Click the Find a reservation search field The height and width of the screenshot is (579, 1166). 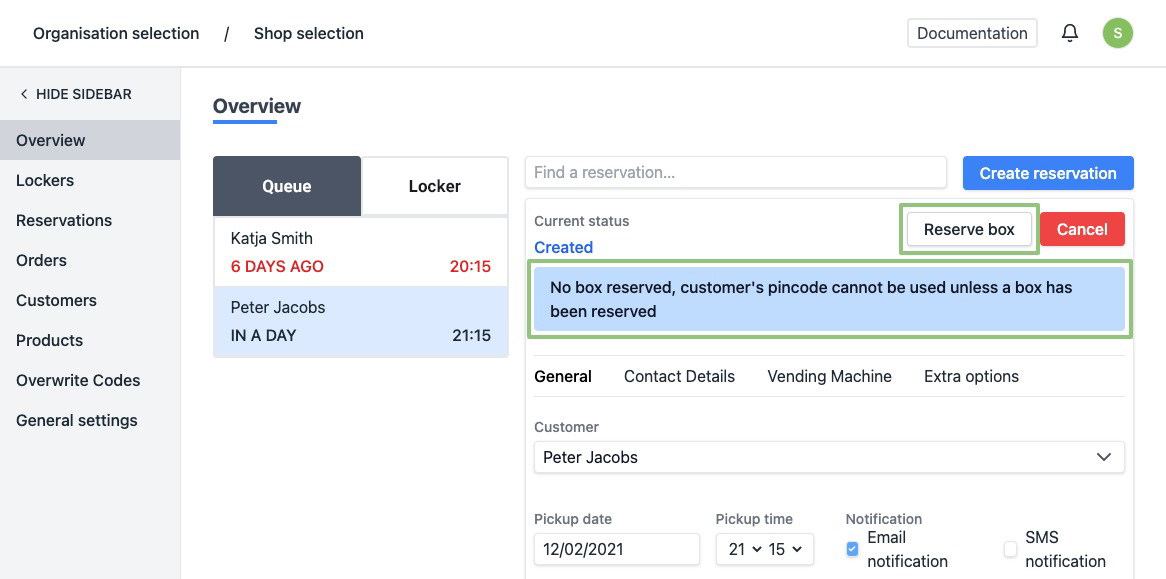click(x=735, y=172)
